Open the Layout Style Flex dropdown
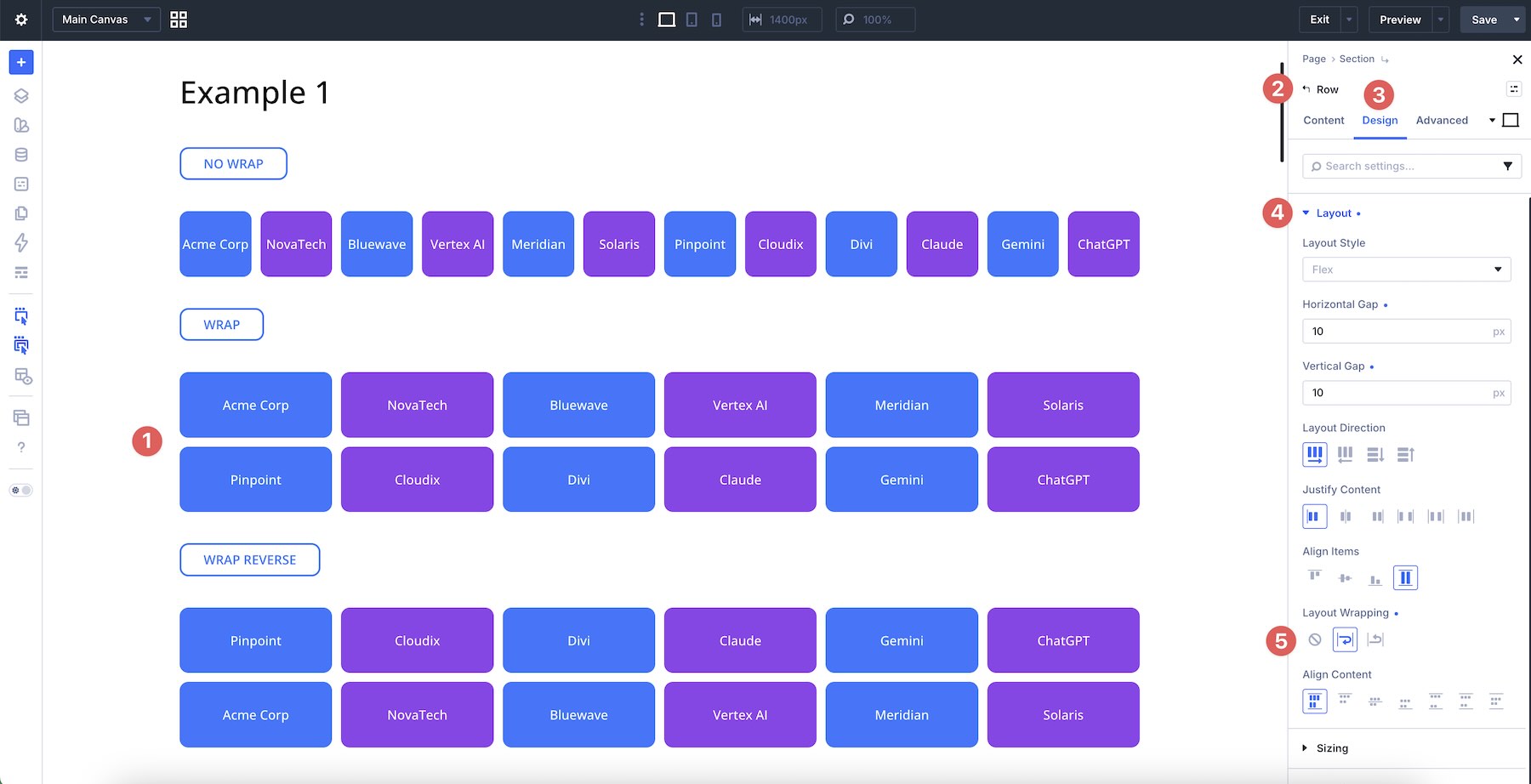Viewport: 1531px width, 784px height. (x=1406, y=270)
